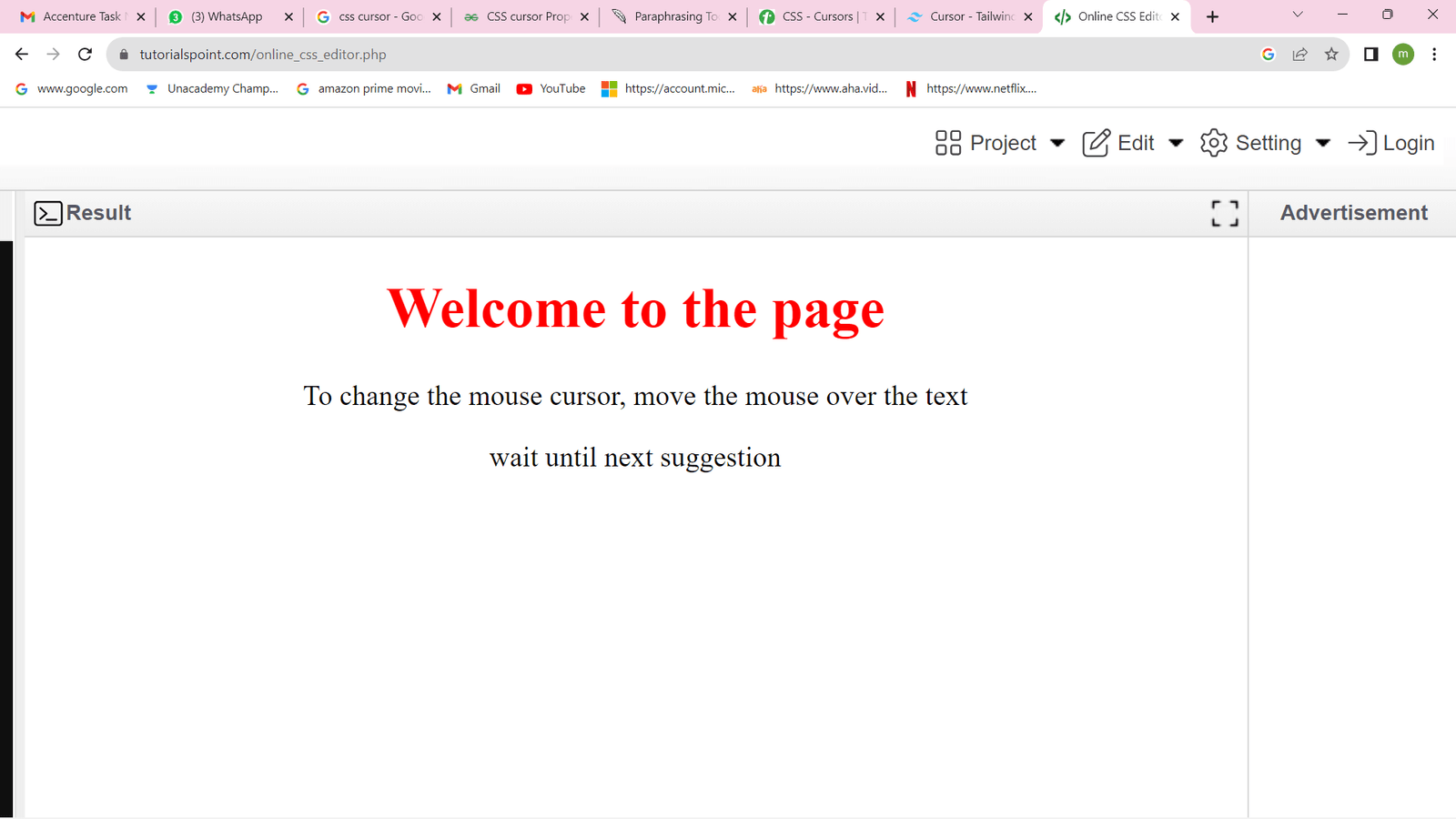The width and height of the screenshot is (1456, 819).
Task: Expand the Result view to fullscreen
Action: tap(1224, 213)
